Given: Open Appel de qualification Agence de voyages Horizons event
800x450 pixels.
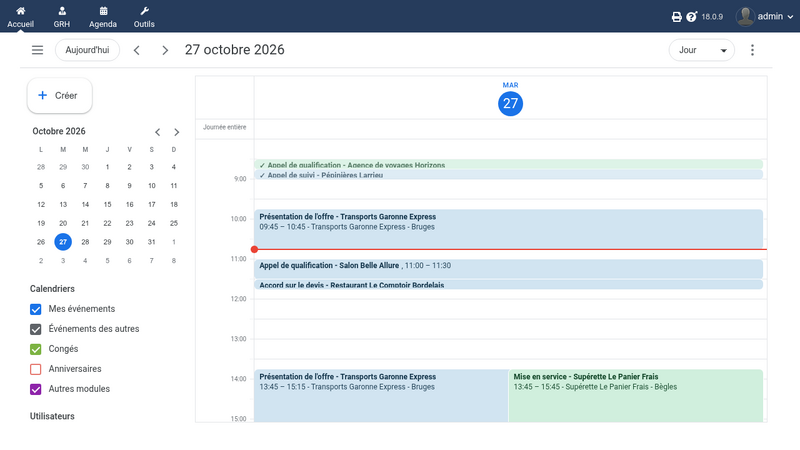Looking at the screenshot, I should pyautogui.click(x=508, y=164).
